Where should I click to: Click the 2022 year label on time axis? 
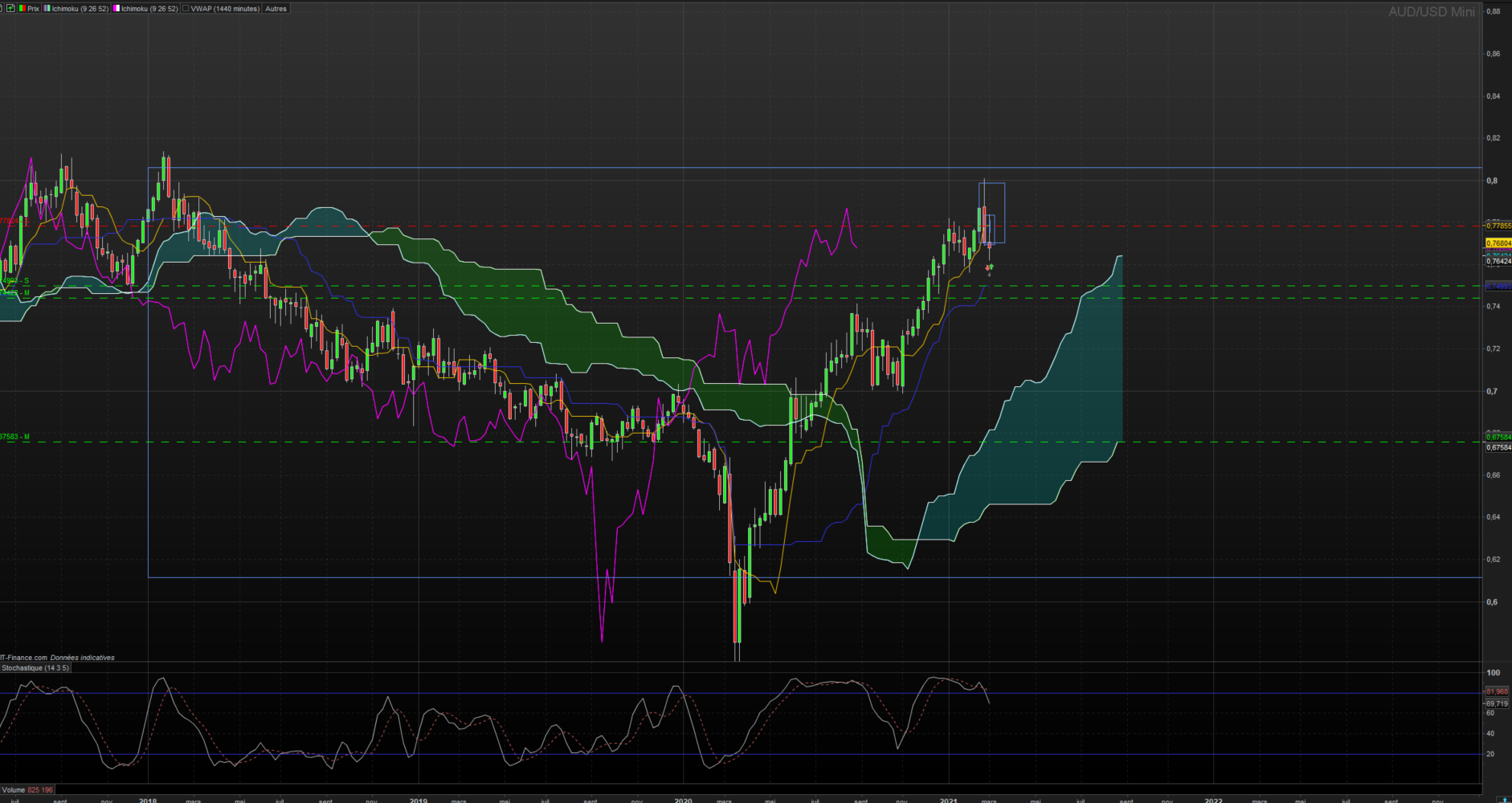tap(1213, 800)
